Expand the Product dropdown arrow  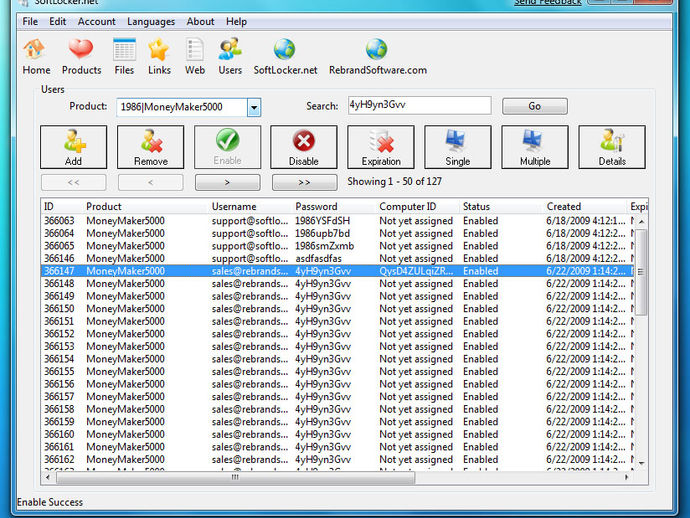click(x=254, y=107)
